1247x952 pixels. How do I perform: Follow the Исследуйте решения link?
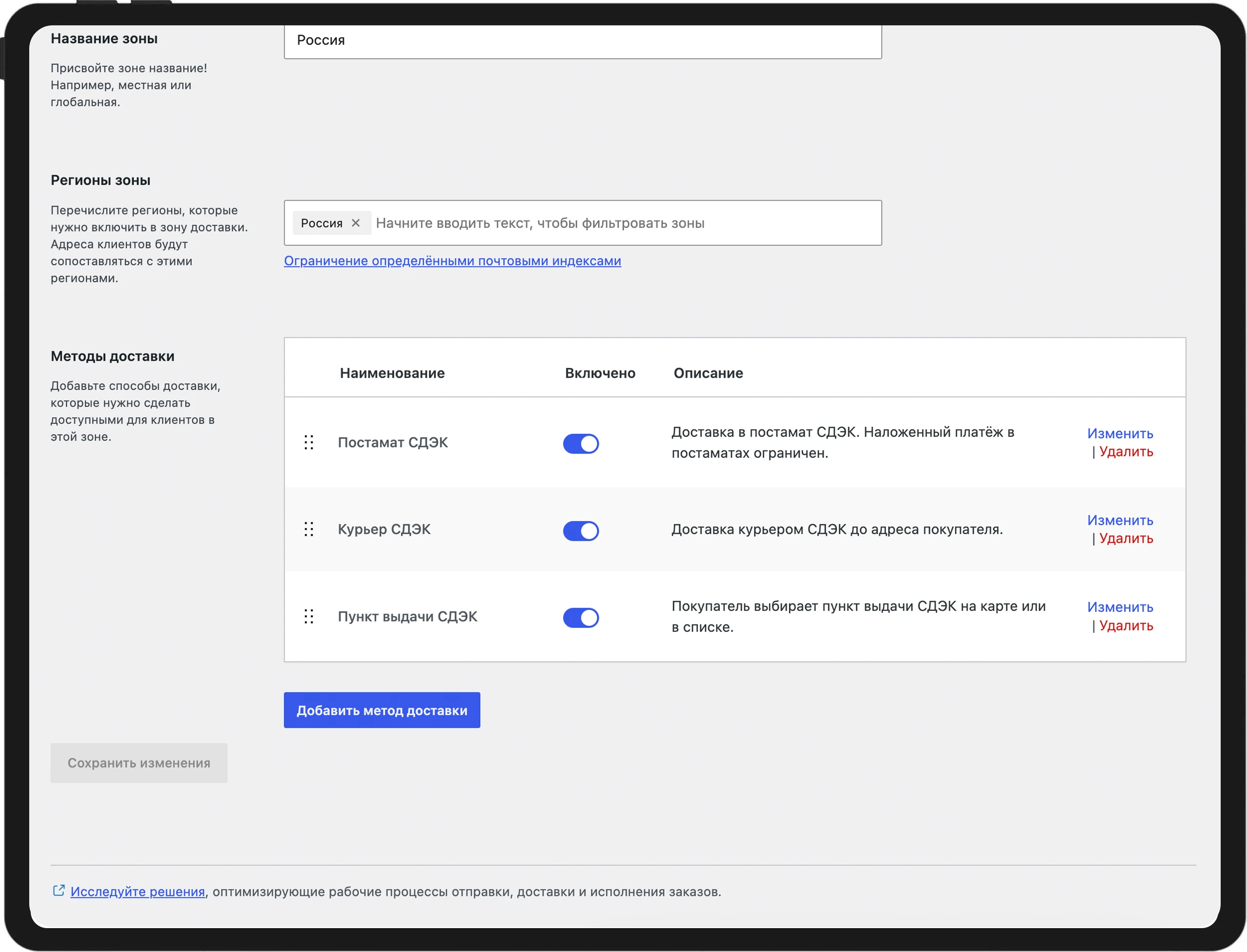138,892
